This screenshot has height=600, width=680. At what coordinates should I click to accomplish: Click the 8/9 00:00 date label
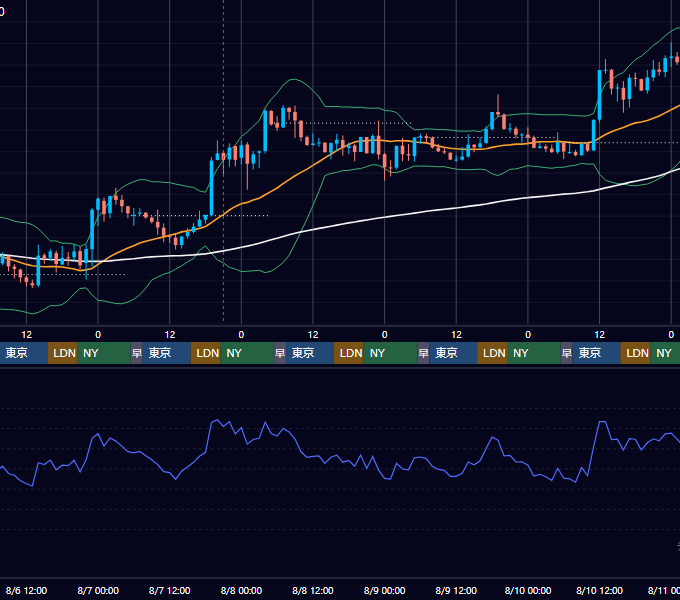click(384, 590)
